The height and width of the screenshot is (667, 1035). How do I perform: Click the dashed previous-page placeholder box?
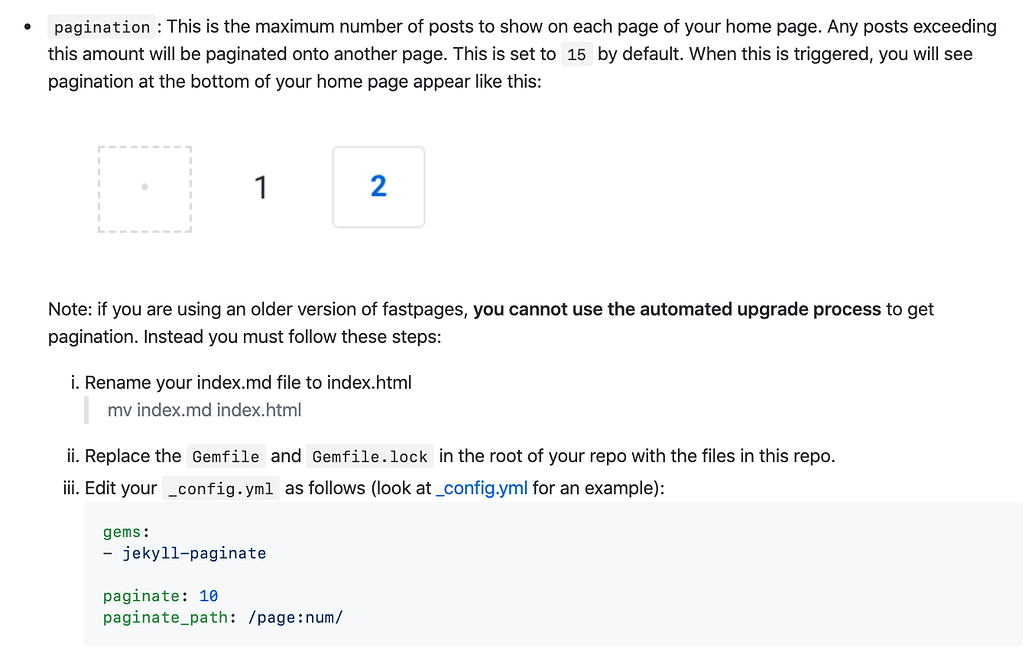(x=144, y=187)
